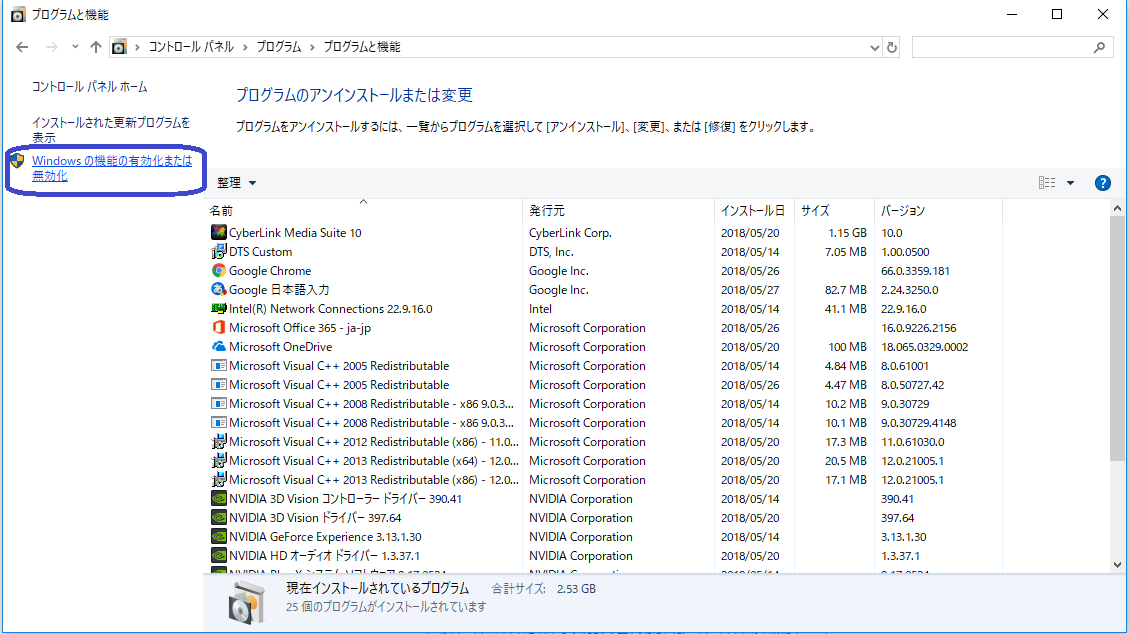Screen dimensions: 1129x634
Task: Select the Microsoft OneDrive cloud icon
Action: point(218,346)
